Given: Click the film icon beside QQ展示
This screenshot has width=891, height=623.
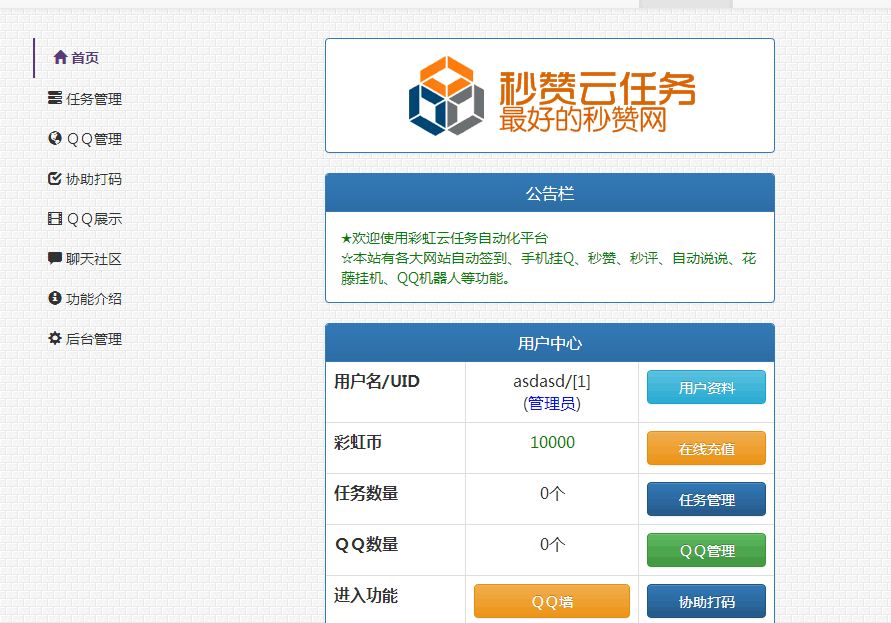Looking at the screenshot, I should (55, 218).
